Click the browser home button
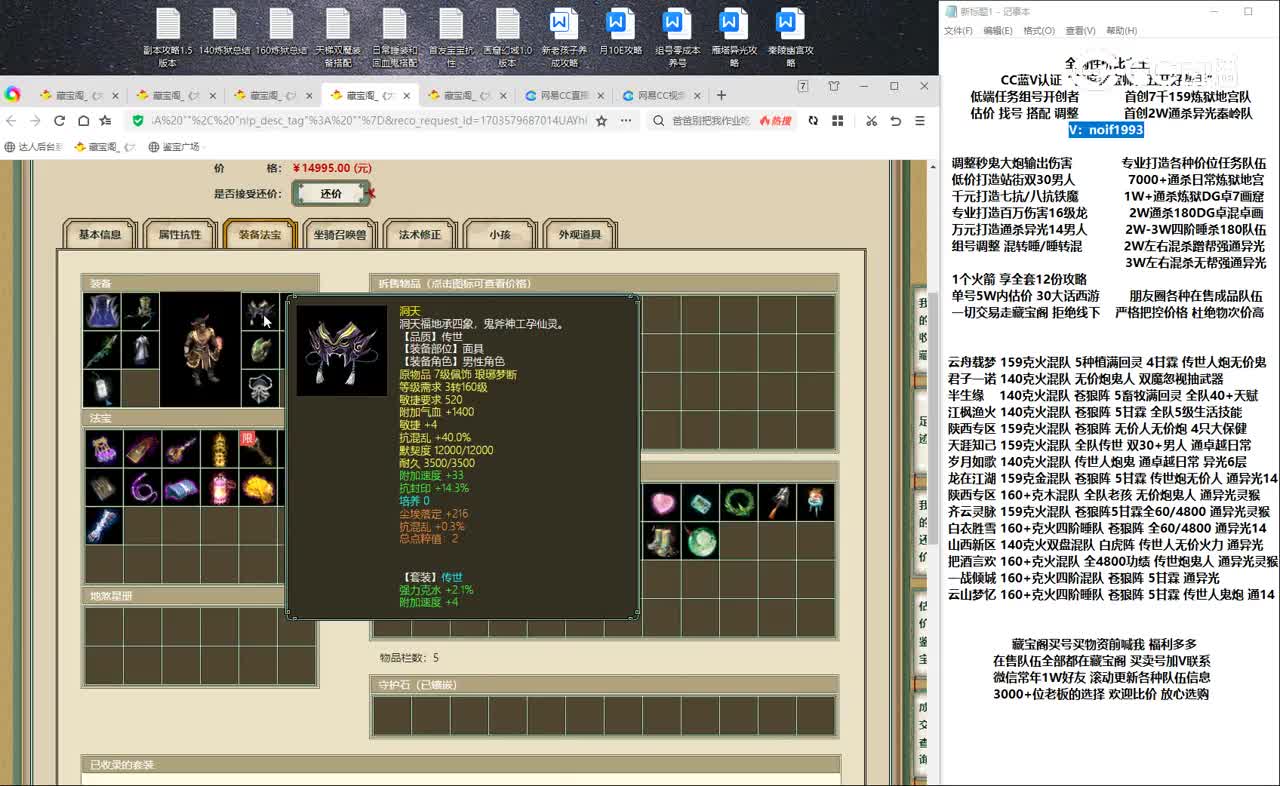The image size is (1280, 786). (82, 120)
